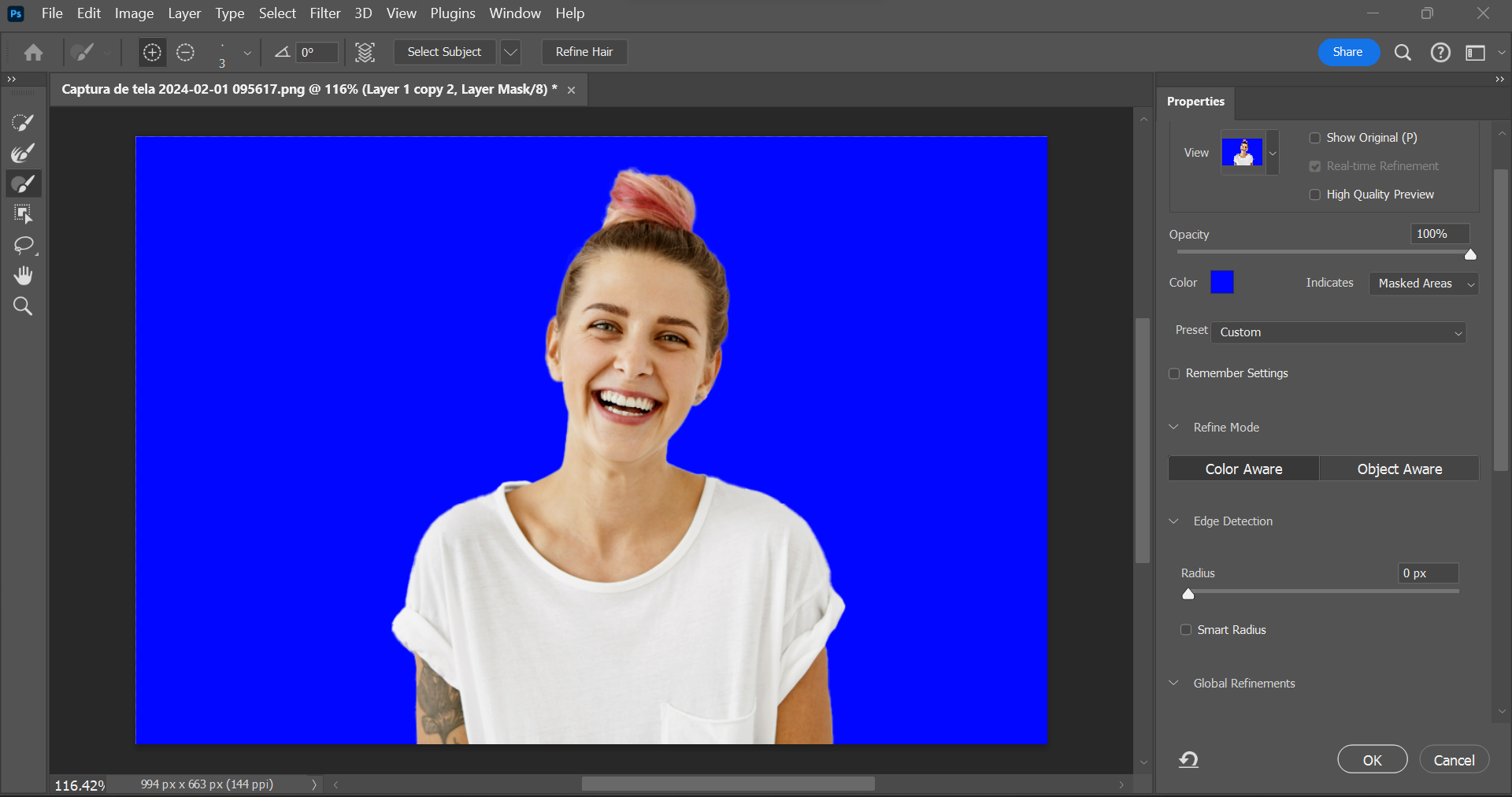Open the Filter menu
1512x797 pixels.
[325, 13]
